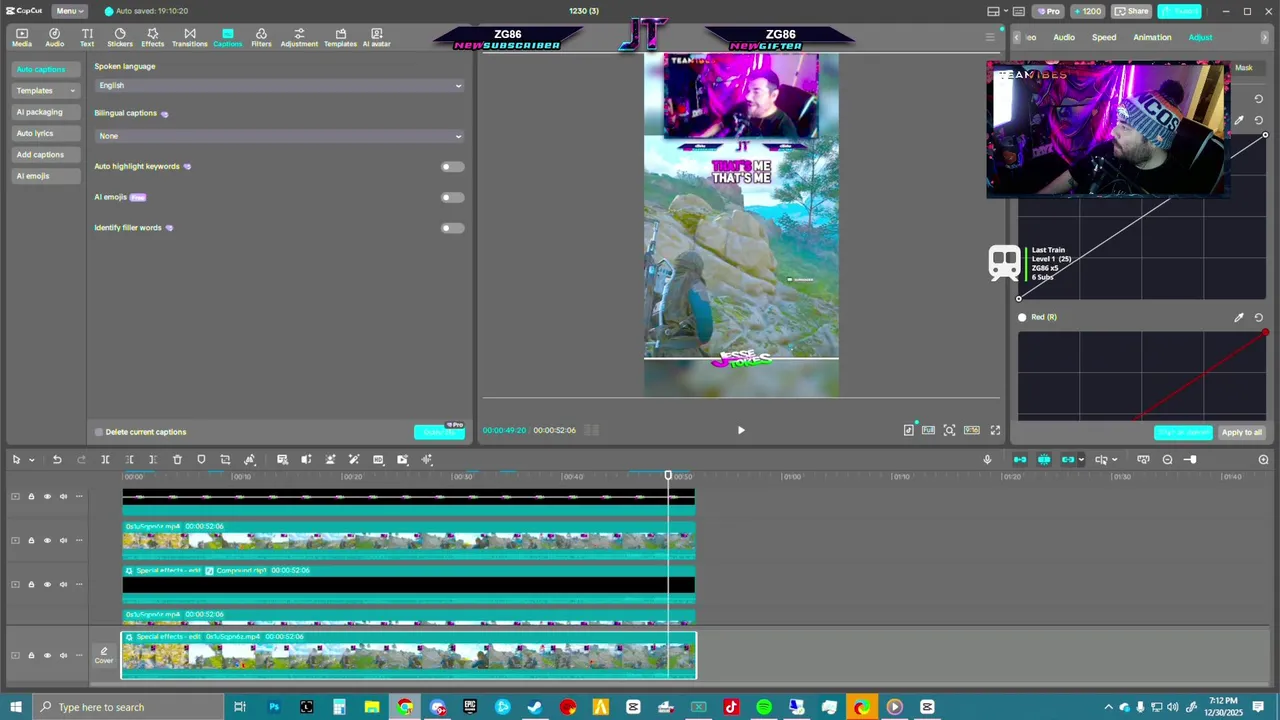This screenshot has width=1280, height=720.
Task: Open the Media panel
Action: (x=21, y=38)
